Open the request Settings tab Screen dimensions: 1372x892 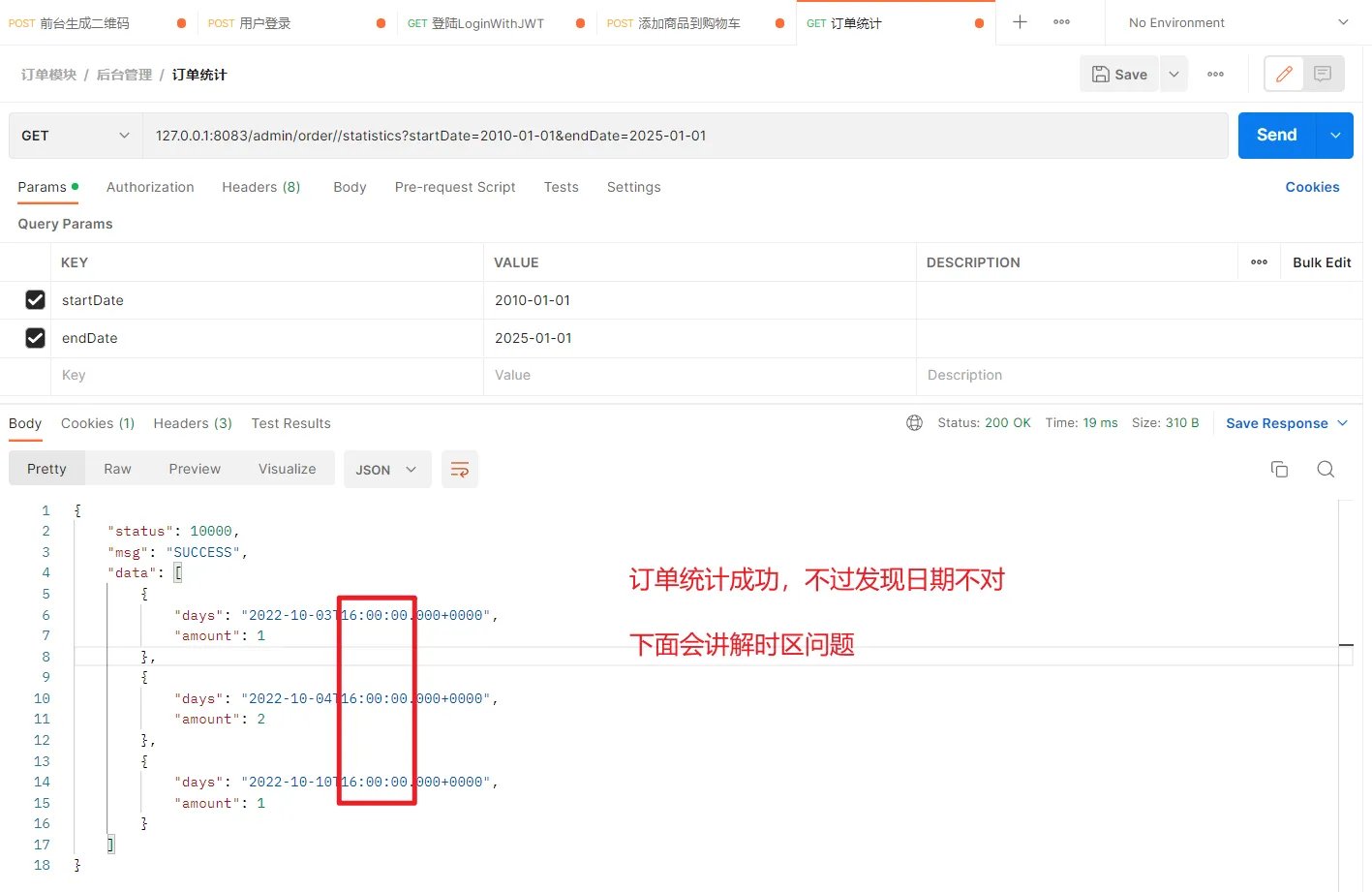click(634, 187)
